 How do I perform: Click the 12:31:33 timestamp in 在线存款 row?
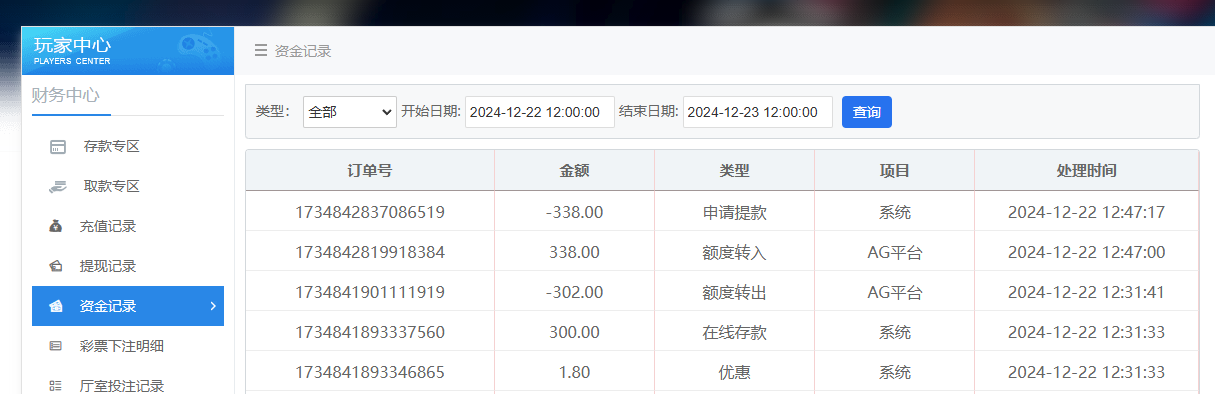pyautogui.click(x=1086, y=332)
